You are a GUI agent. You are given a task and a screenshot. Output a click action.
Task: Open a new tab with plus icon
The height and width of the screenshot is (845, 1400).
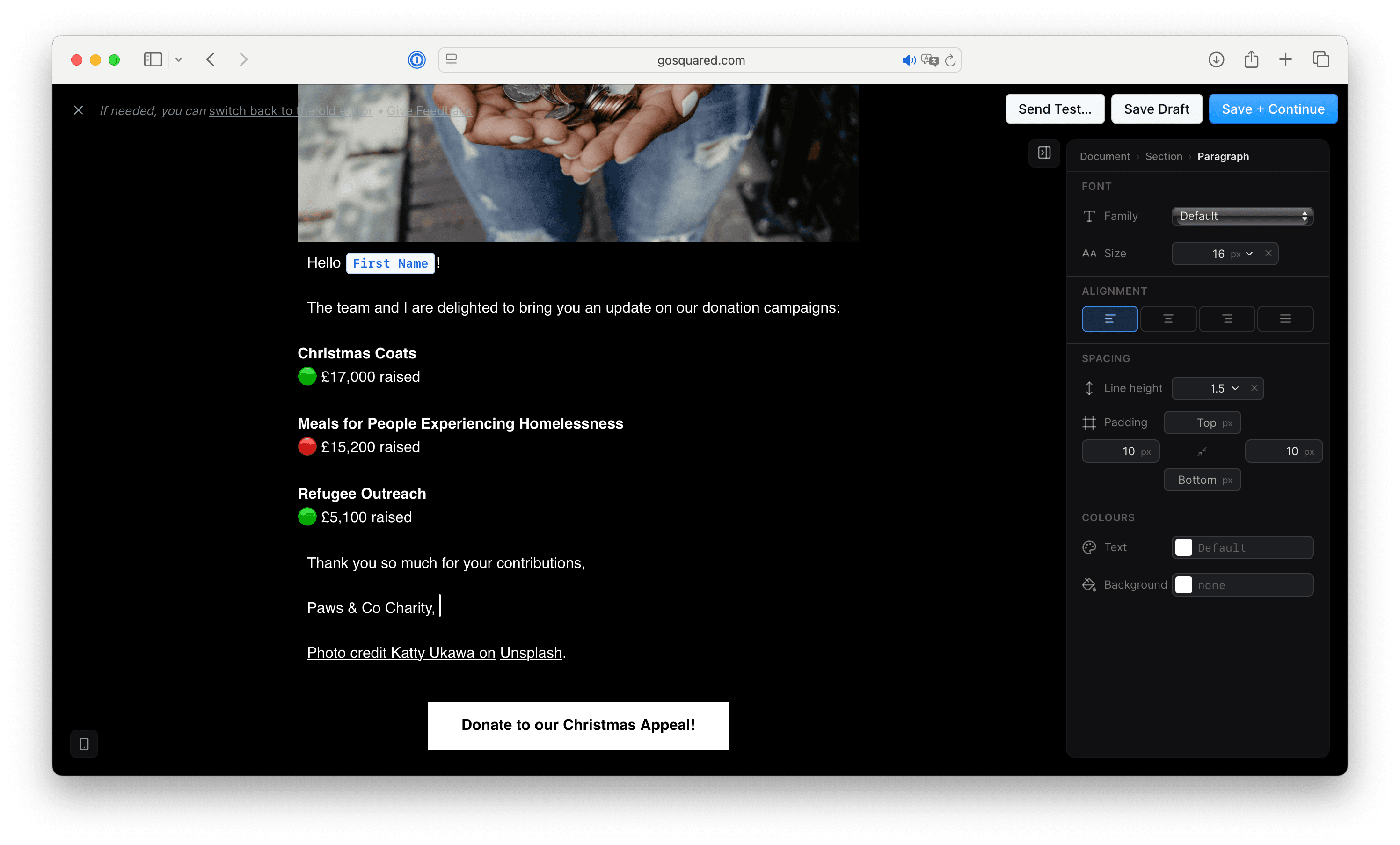tap(1285, 60)
